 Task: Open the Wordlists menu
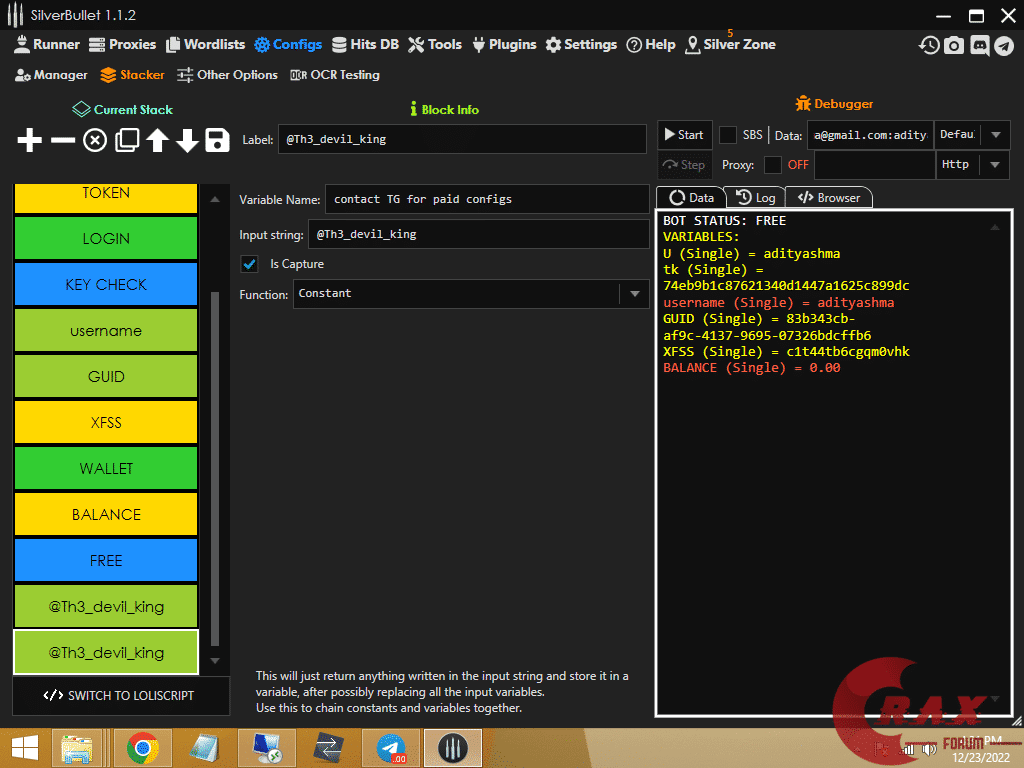[205, 44]
